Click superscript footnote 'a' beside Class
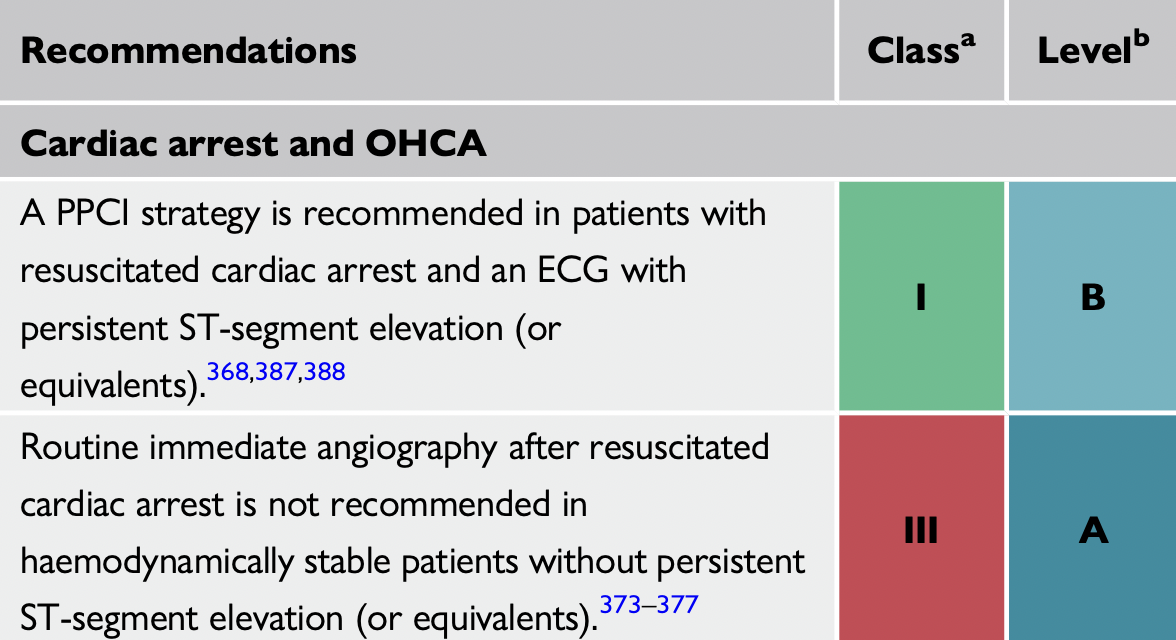Screen dimensions: 1176x640 point(967,40)
